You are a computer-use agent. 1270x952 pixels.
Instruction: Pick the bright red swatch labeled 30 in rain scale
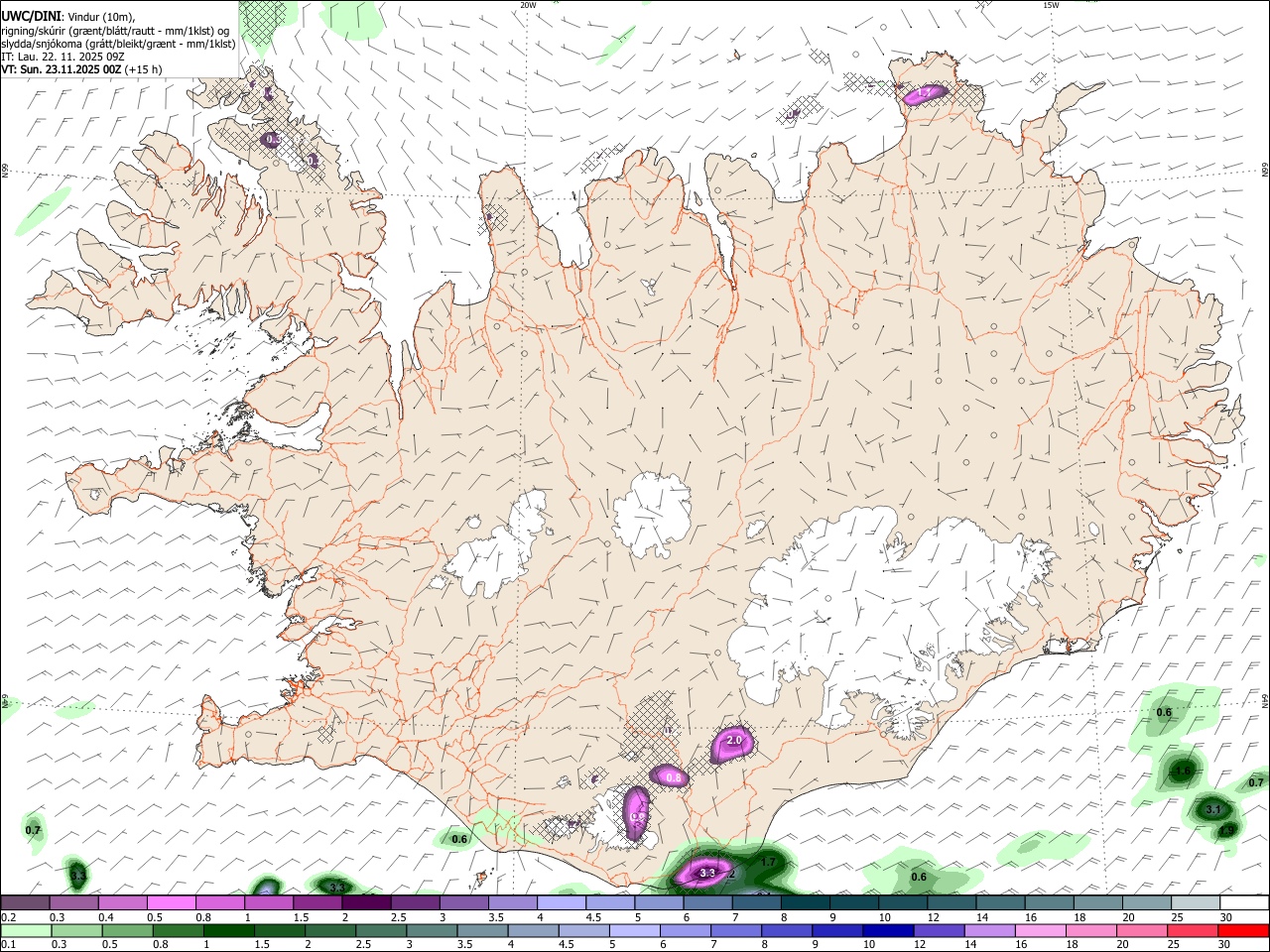click(x=1244, y=930)
